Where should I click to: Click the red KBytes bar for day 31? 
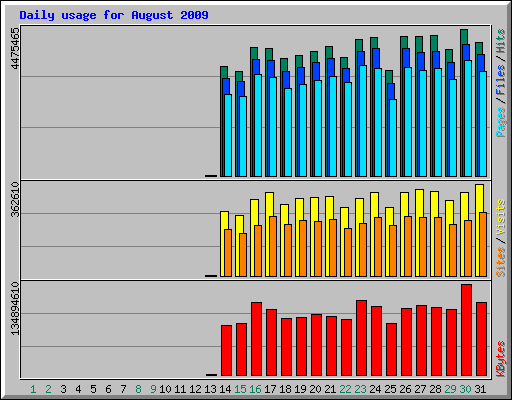pyautogui.click(x=481, y=339)
